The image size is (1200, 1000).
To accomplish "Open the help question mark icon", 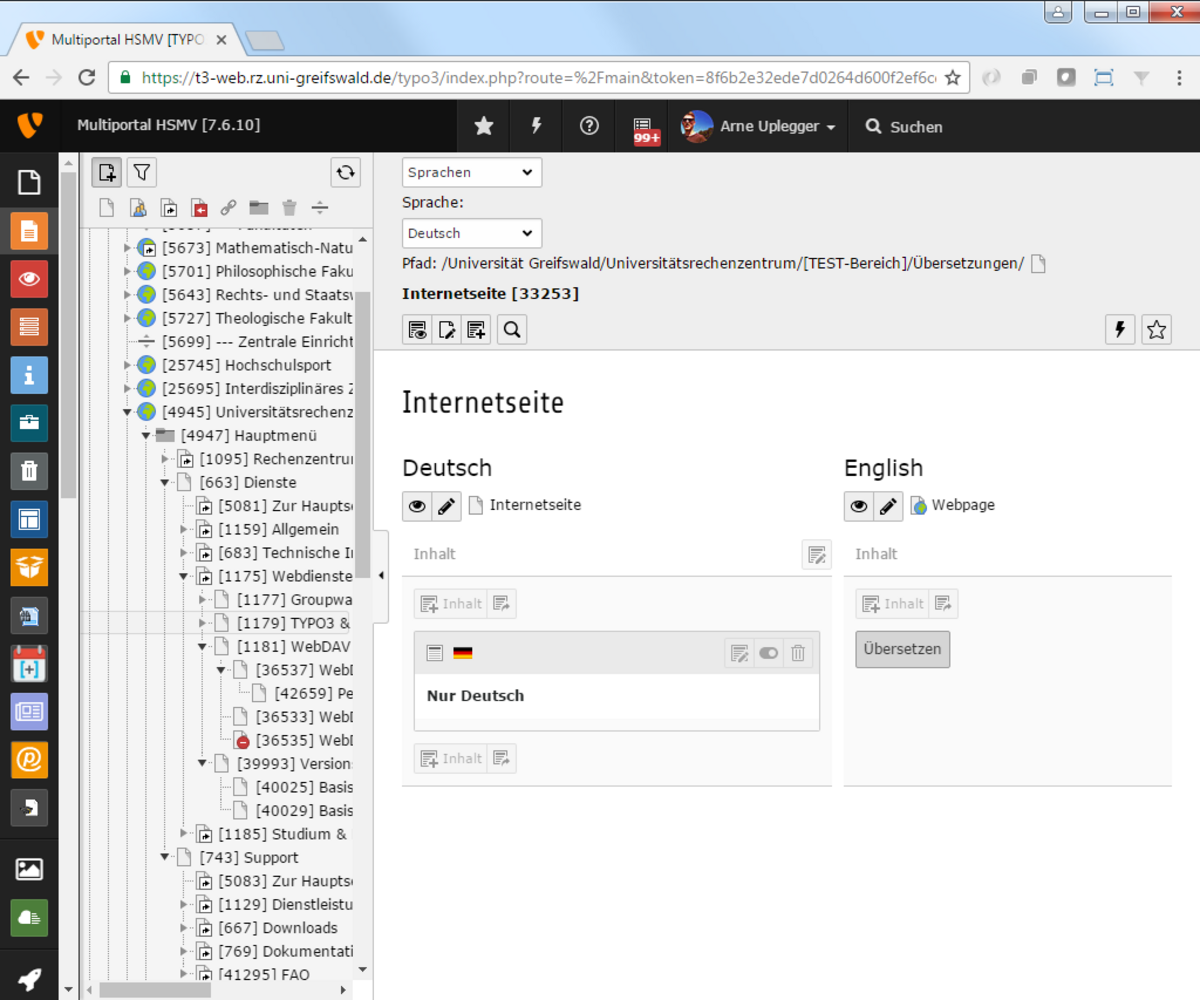I will [589, 126].
